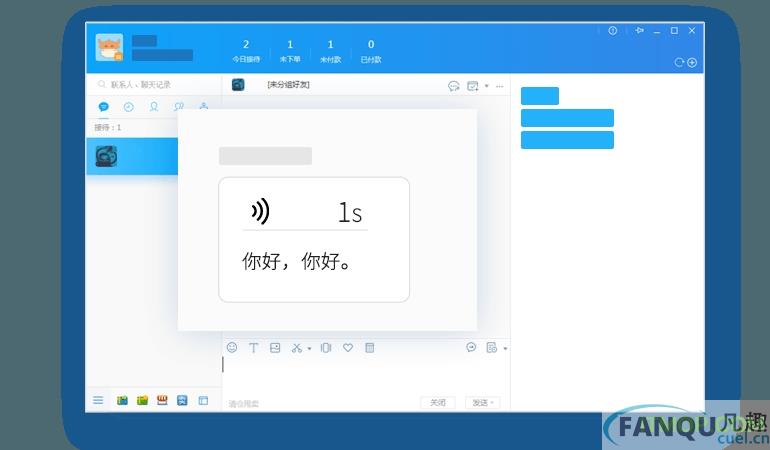Viewport: 770px width, 450px height.
Task: Click the heart icon in chat toolbar
Action: point(348,348)
